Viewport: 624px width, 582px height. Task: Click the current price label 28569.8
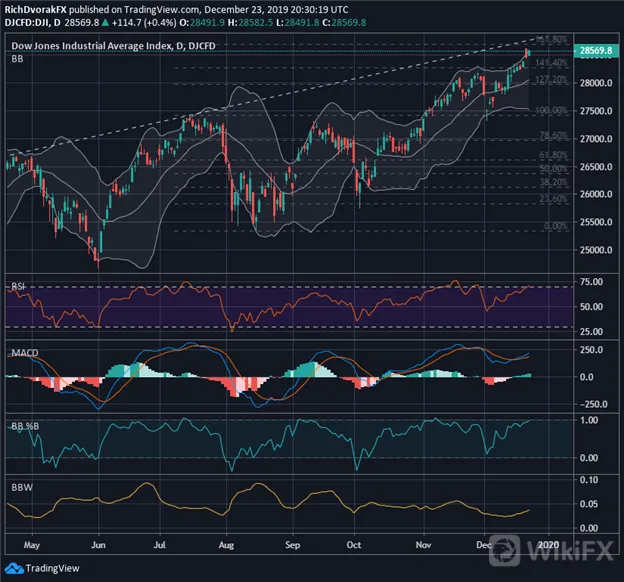point(596,51)
